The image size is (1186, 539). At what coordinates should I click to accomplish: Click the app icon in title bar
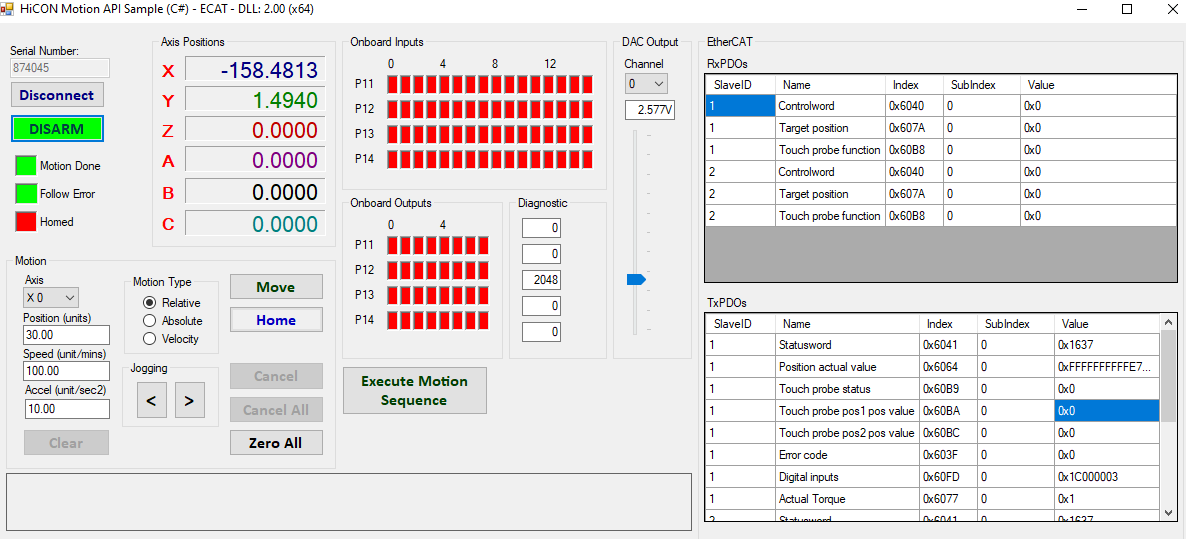tap(9, 9)
